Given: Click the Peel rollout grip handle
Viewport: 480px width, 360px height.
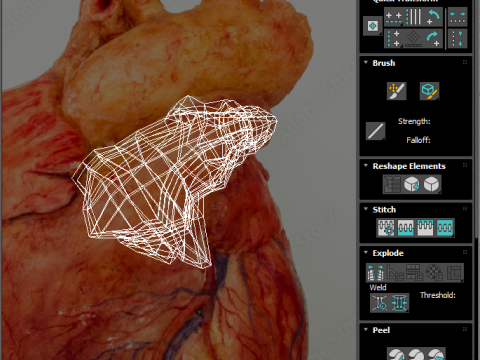Looking at the screenshot, I should click(x=465, y=329).
